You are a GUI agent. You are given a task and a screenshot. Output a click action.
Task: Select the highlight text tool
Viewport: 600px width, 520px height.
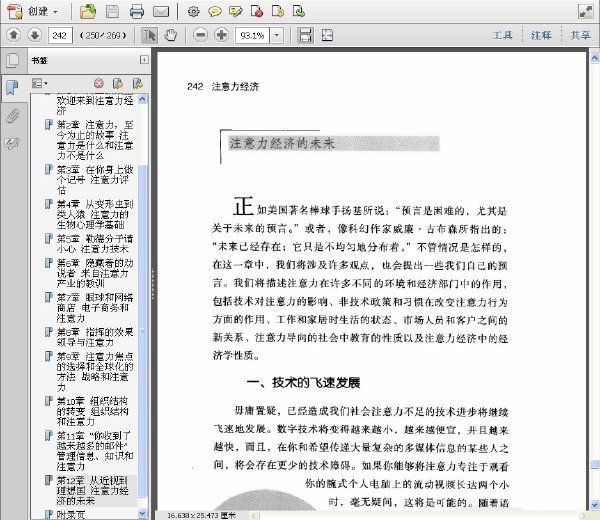point(235,11)
